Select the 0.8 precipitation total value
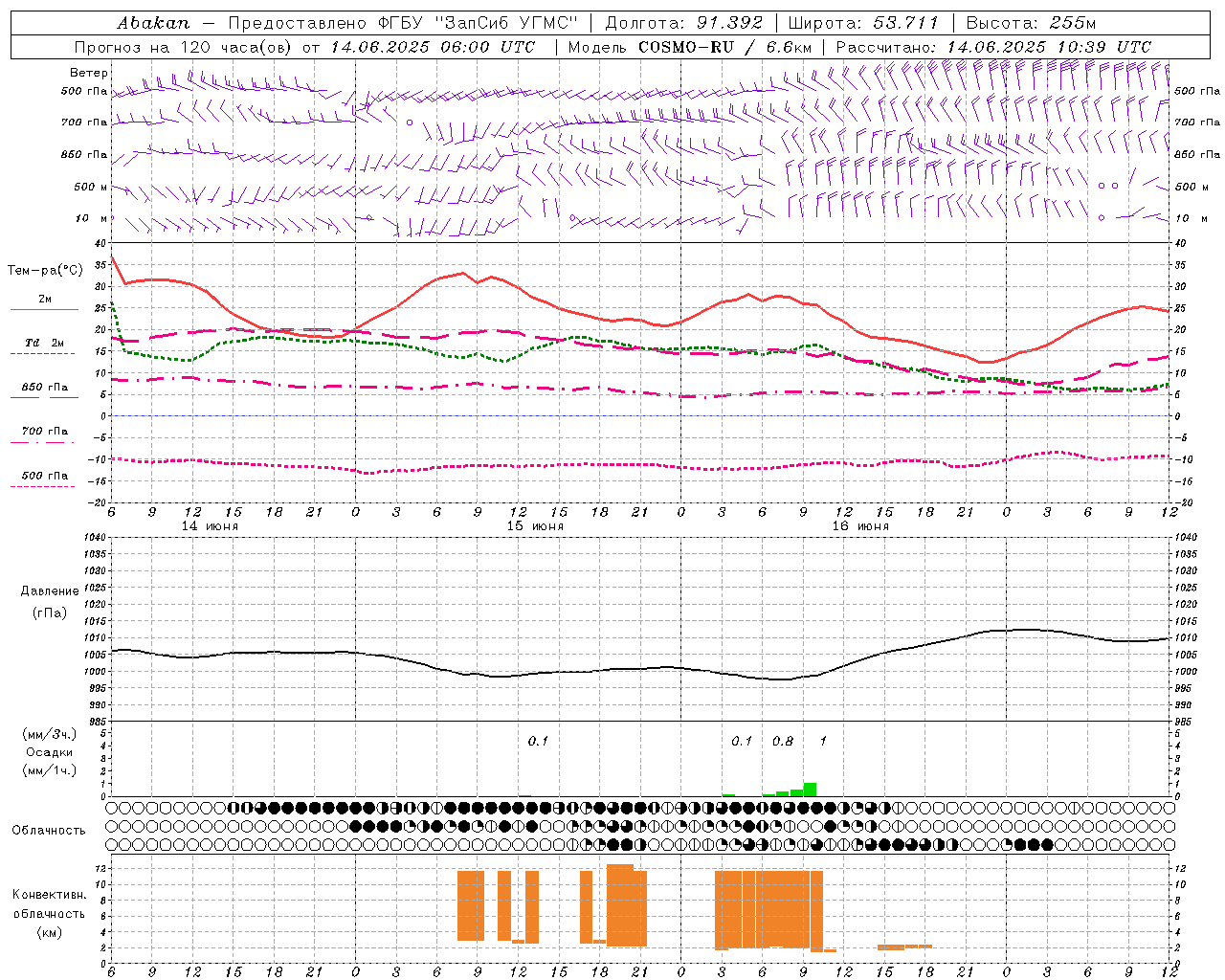 pyautogui.click(x=783, y=742)
